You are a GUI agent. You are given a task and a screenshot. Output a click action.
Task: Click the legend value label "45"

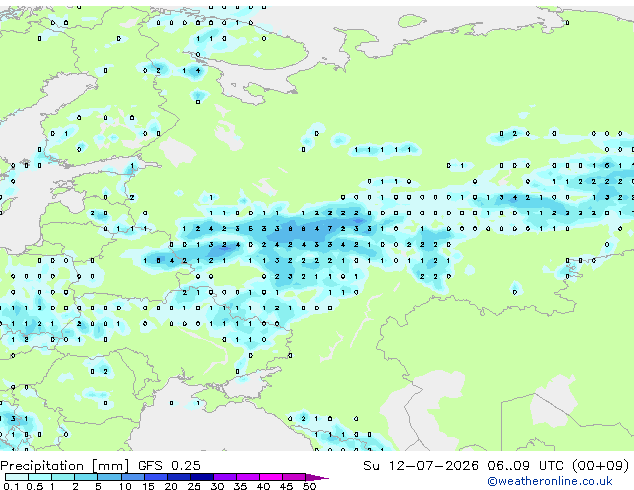286,486
